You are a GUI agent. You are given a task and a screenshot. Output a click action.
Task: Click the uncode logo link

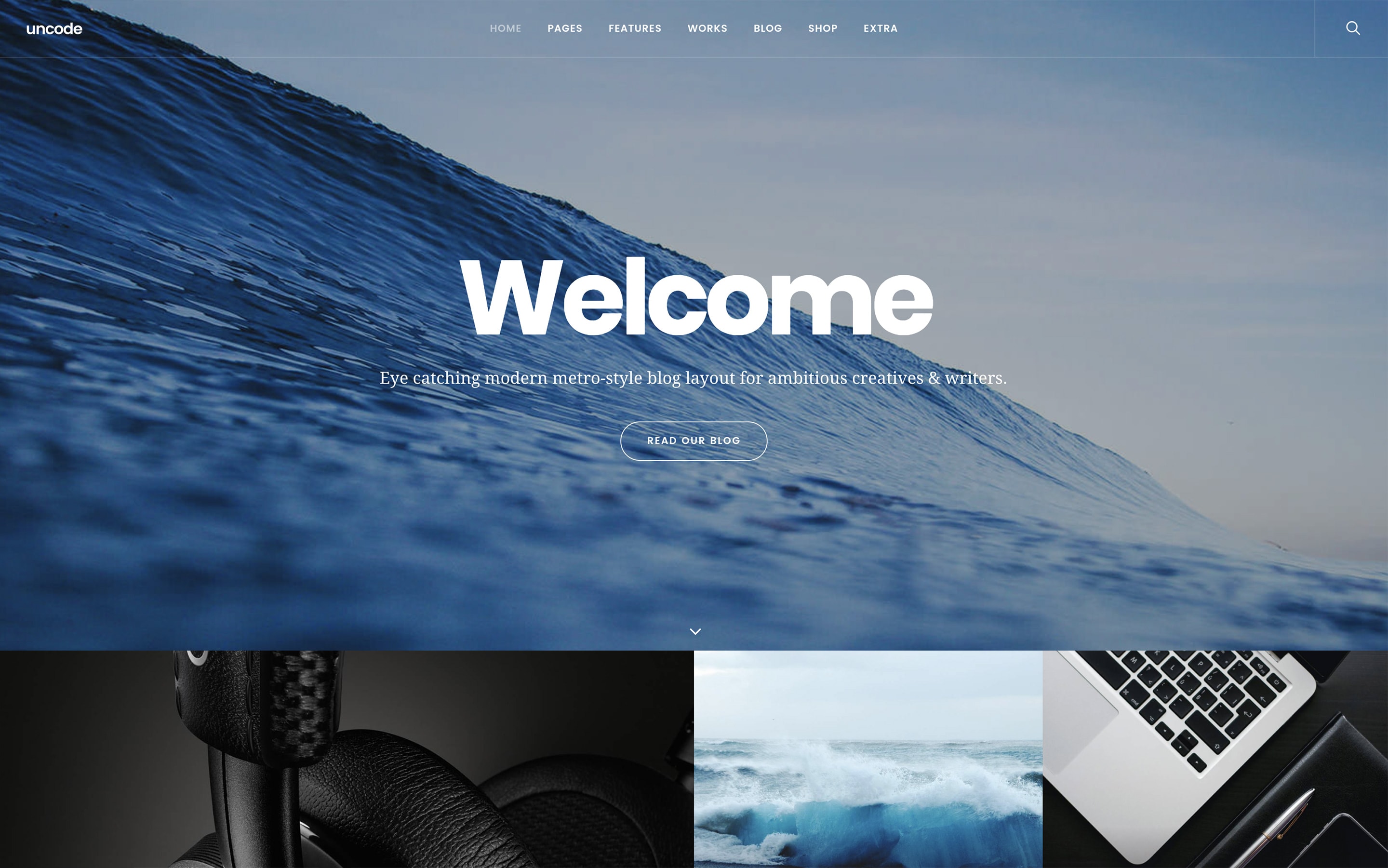[x=54, y=28]
